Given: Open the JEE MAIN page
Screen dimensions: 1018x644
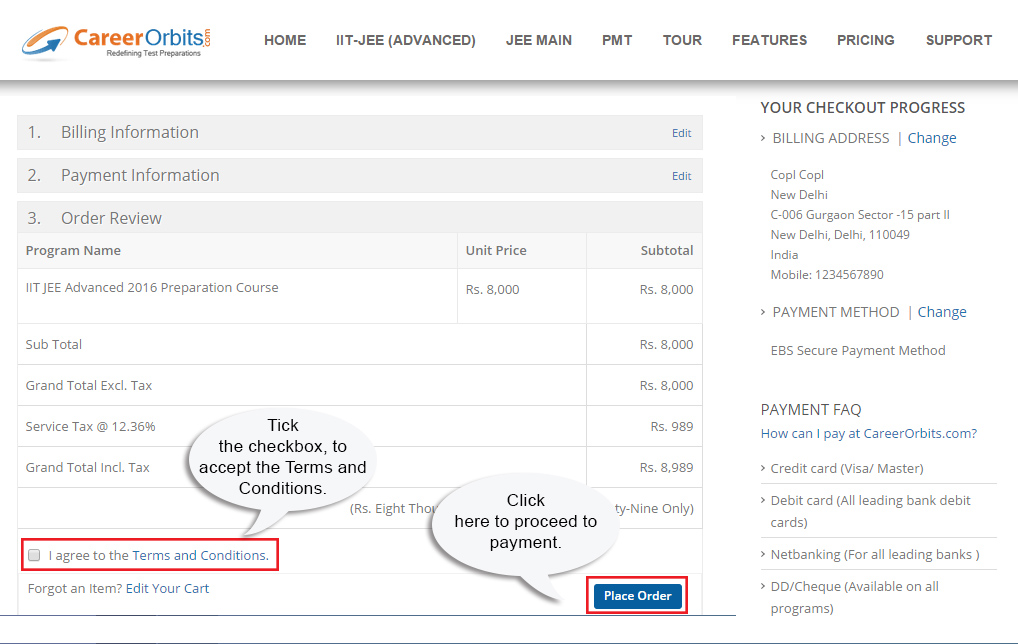Looking at the screenshot, I should (539, 40).
